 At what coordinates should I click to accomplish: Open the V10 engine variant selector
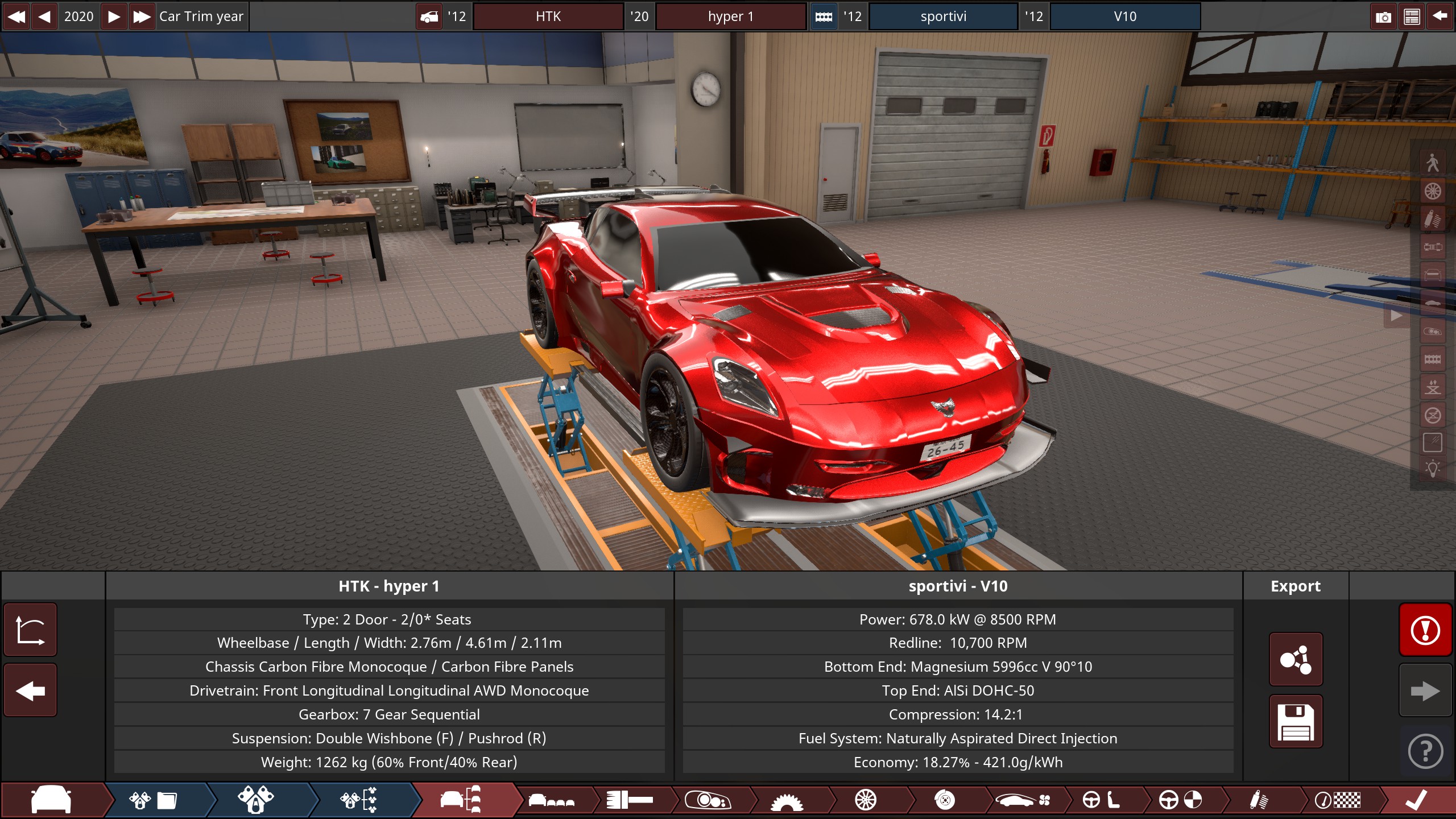click(1125, 16)
